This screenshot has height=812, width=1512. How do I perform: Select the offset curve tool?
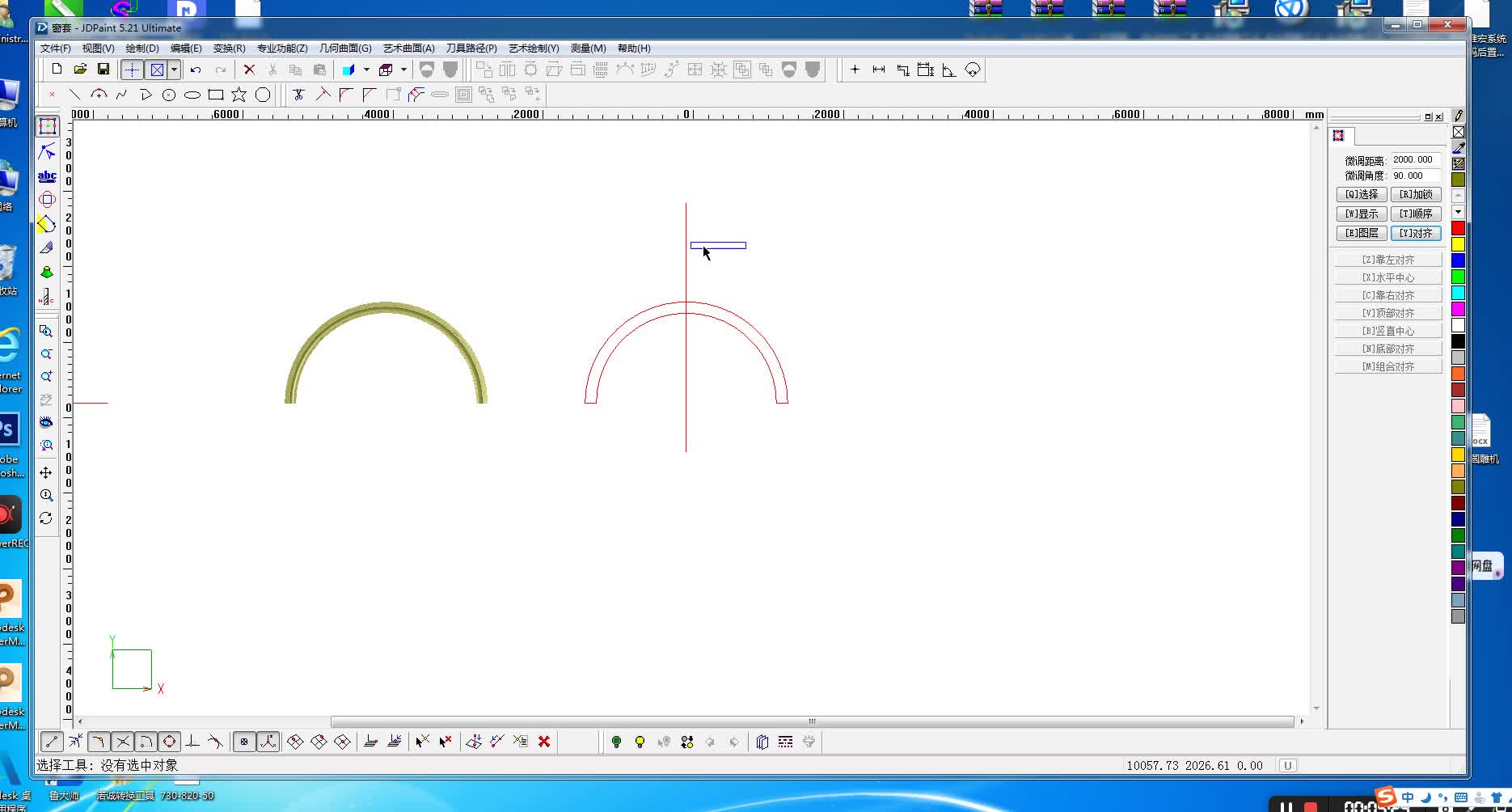[416, 95]
